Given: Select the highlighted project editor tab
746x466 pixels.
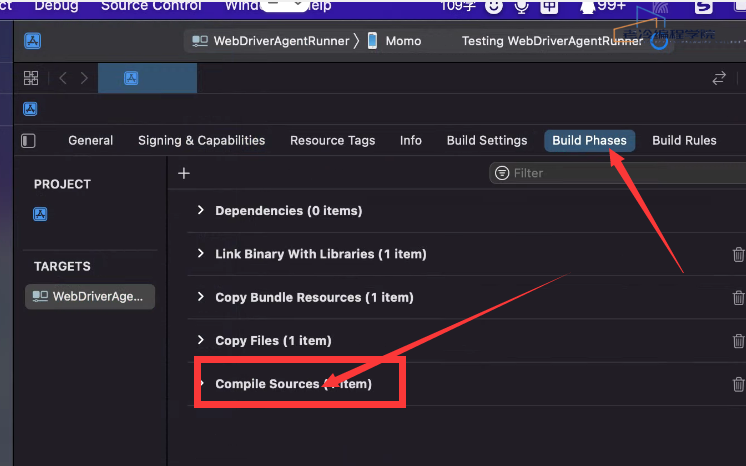Looking at the screenshot, I should tap(147, 78).
